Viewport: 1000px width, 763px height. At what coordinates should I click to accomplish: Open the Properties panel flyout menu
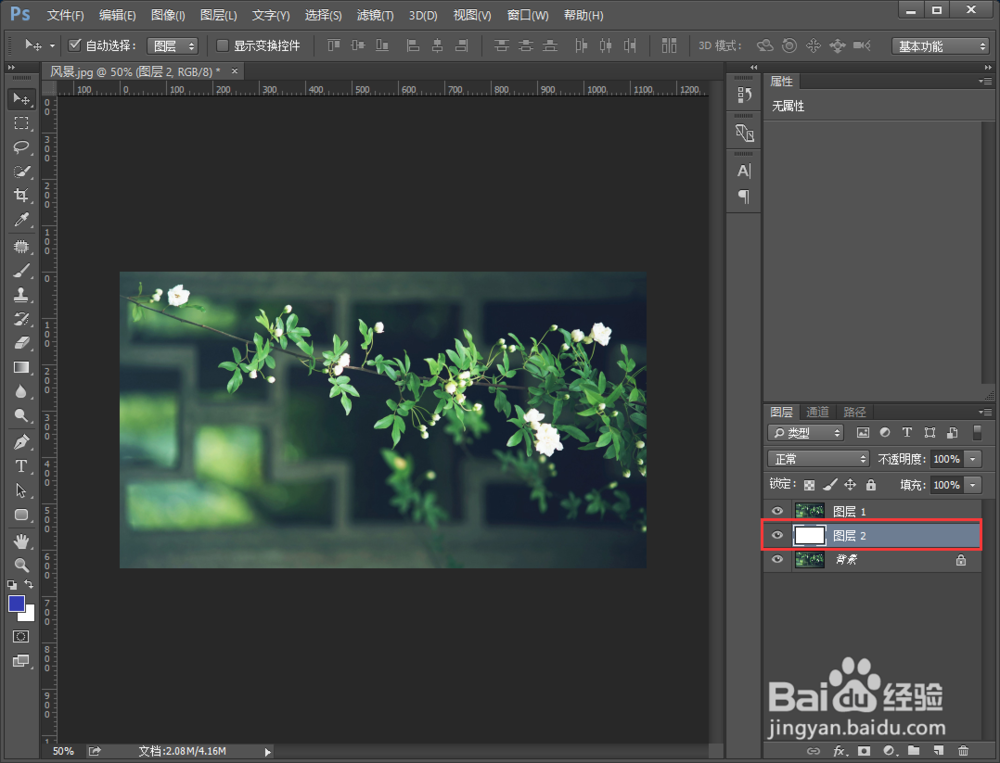tap(985, 81)
